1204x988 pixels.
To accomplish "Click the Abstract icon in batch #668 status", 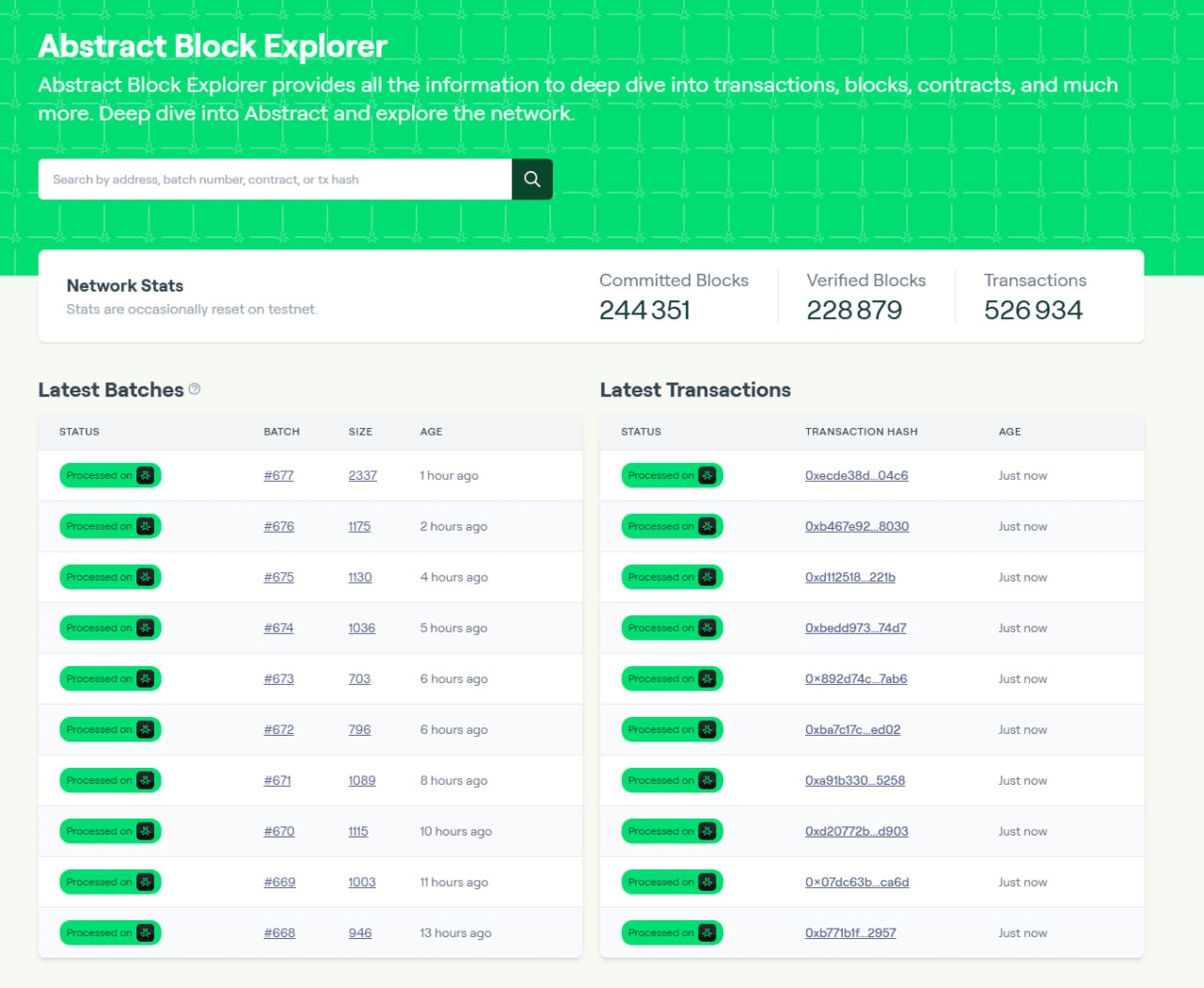I will click(x=146, y=932).
